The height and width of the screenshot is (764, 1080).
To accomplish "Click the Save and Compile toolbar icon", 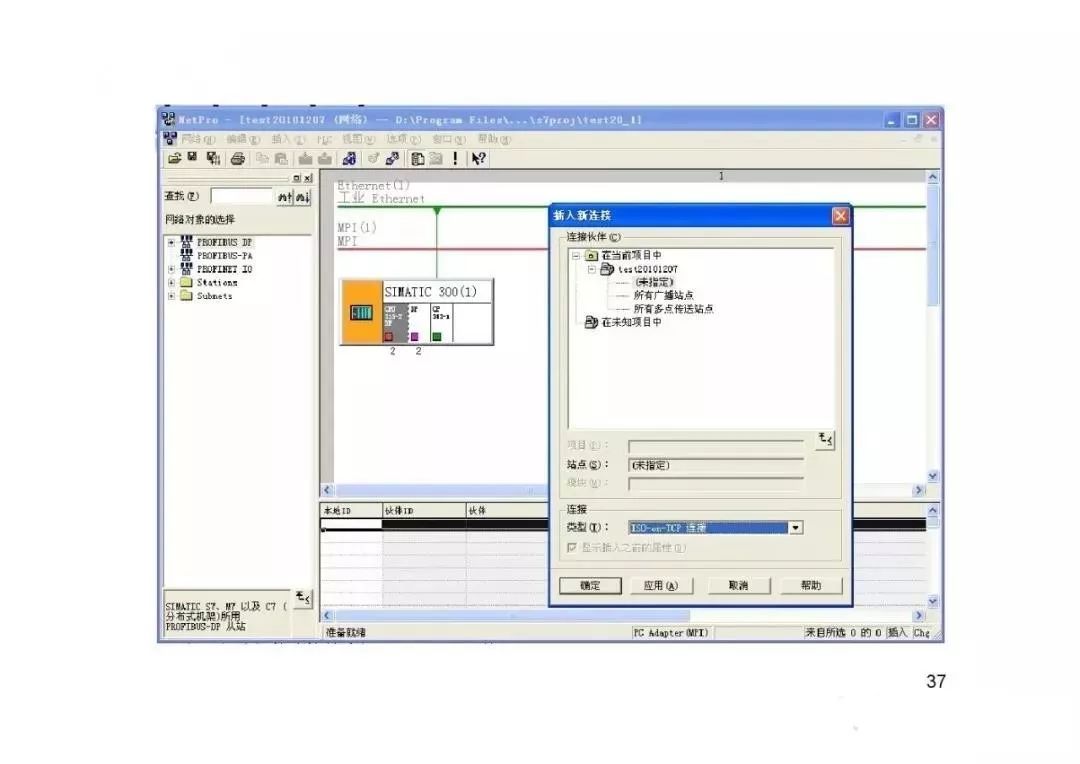I will coord(214,158).
